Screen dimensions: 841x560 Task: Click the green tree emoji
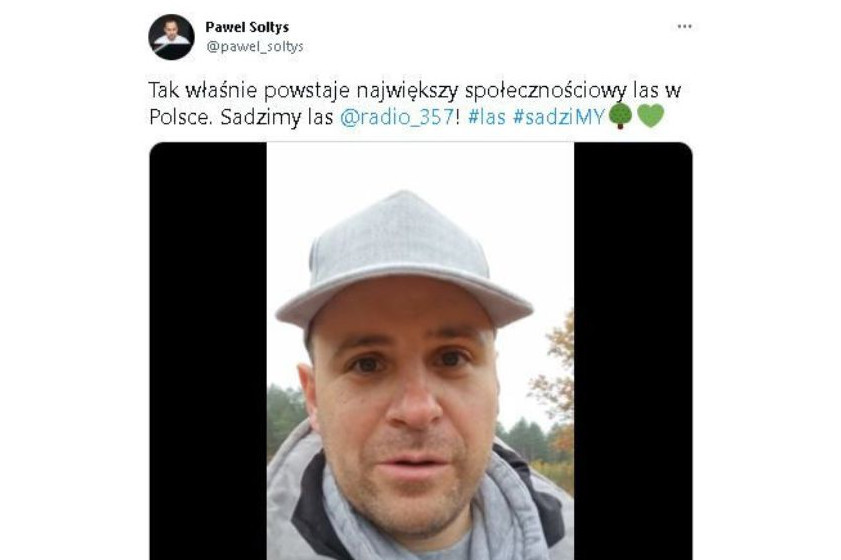click(621, 116)
